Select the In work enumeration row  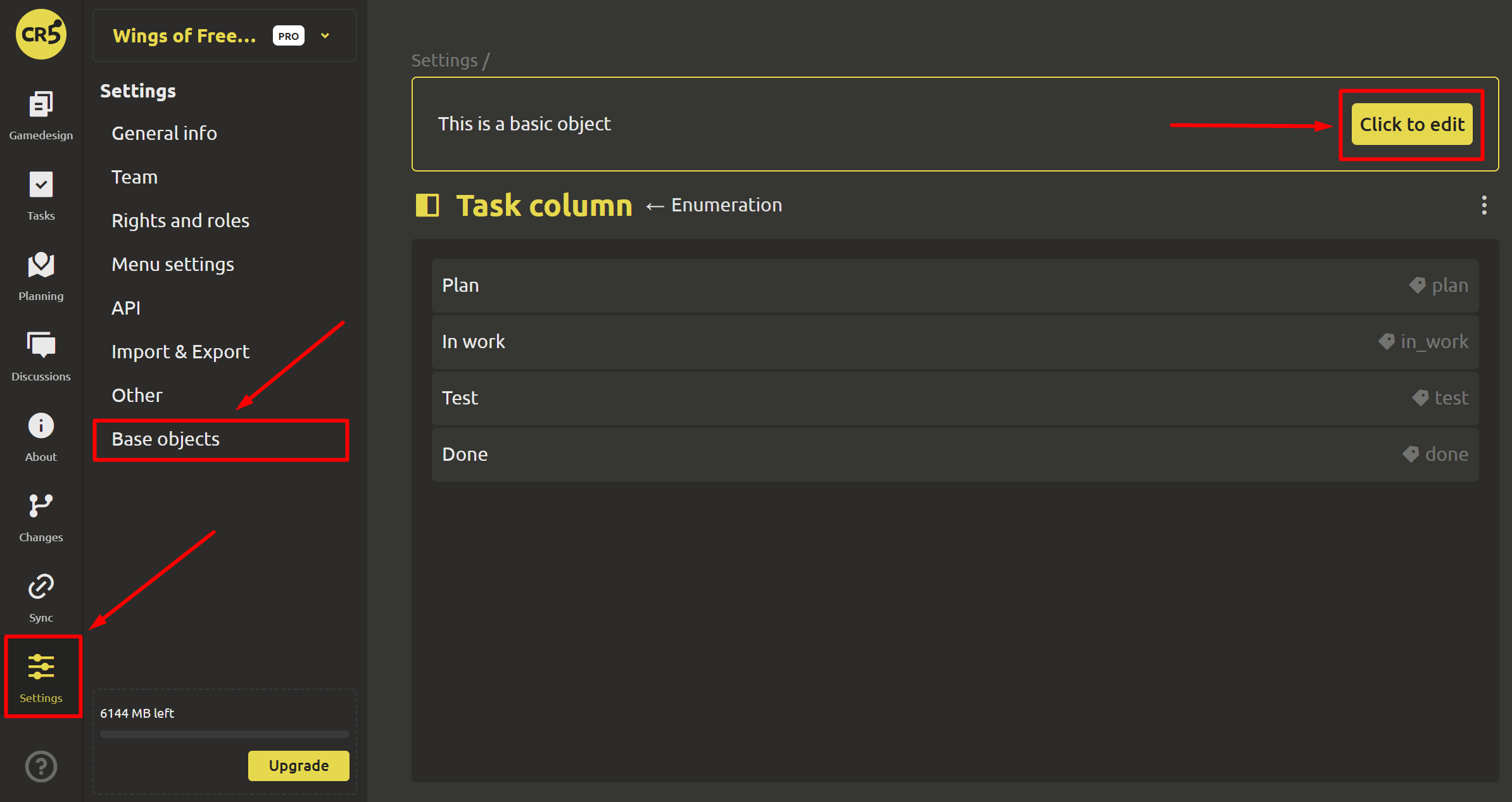click(955, 342)
